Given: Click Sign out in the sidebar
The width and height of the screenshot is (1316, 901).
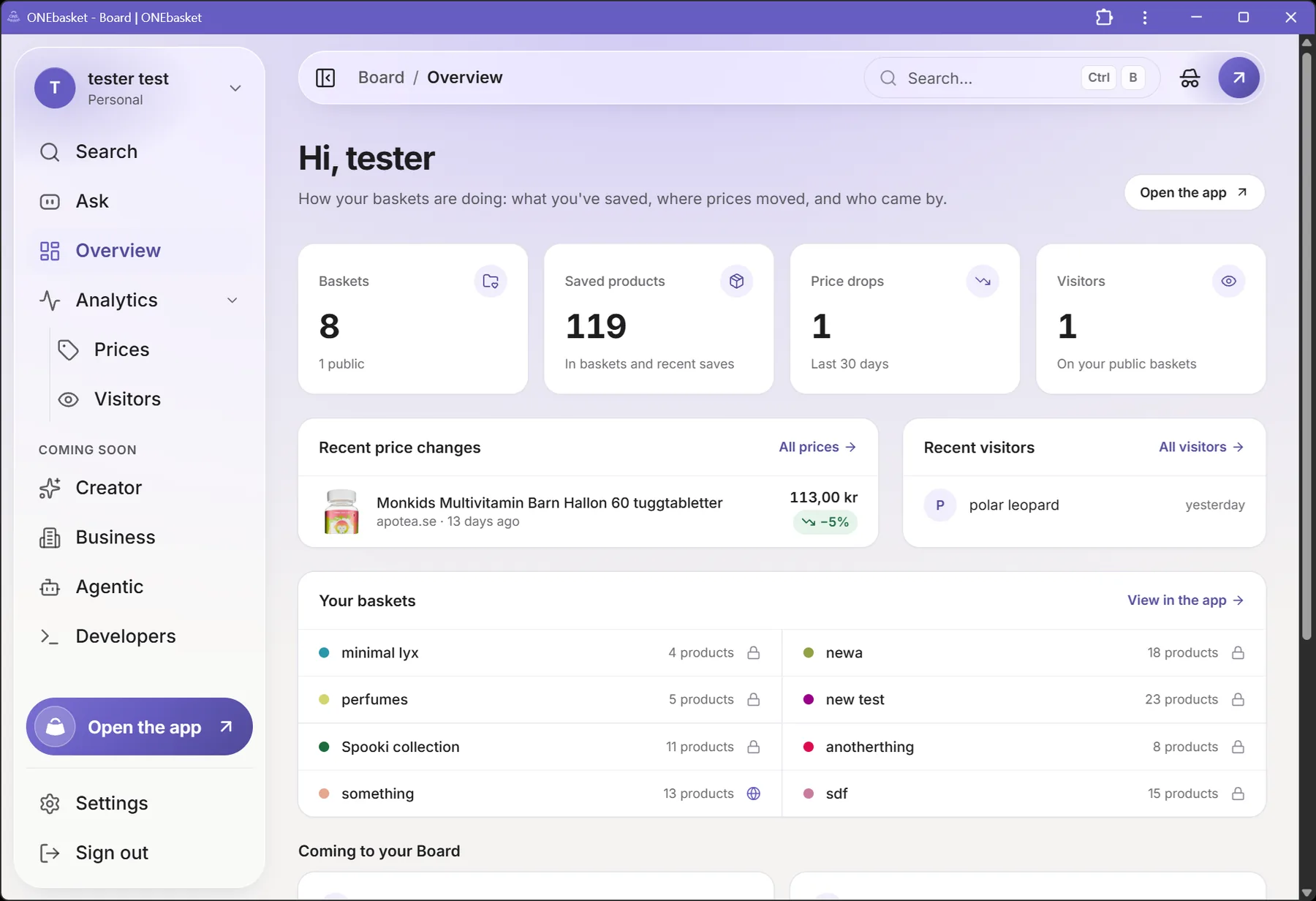Looking at the screenshot, I should tap(139, 853).
